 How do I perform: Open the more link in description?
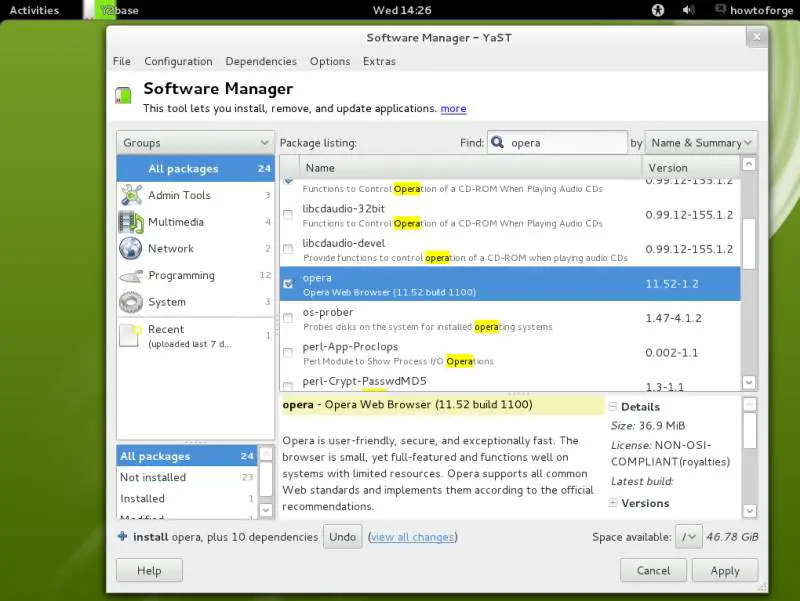point(453,109)
